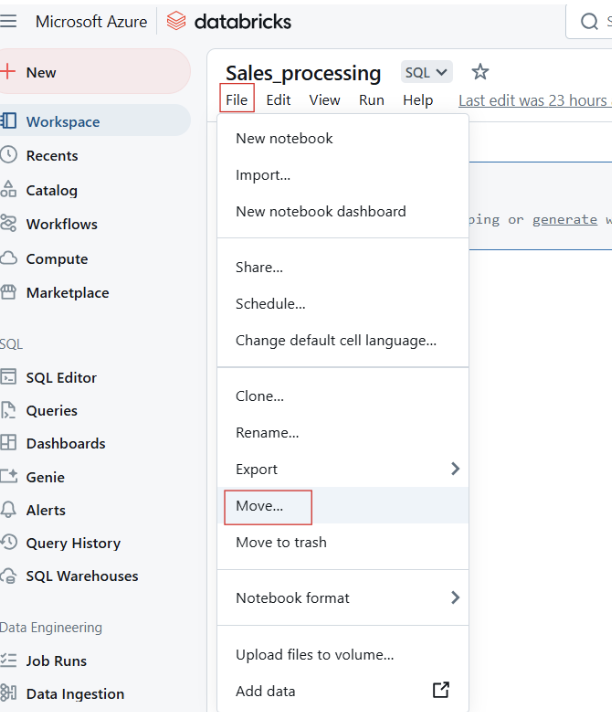Click the search magnifier icon
This screenshot has height=712, width=612.
click(x=589, y=21)
